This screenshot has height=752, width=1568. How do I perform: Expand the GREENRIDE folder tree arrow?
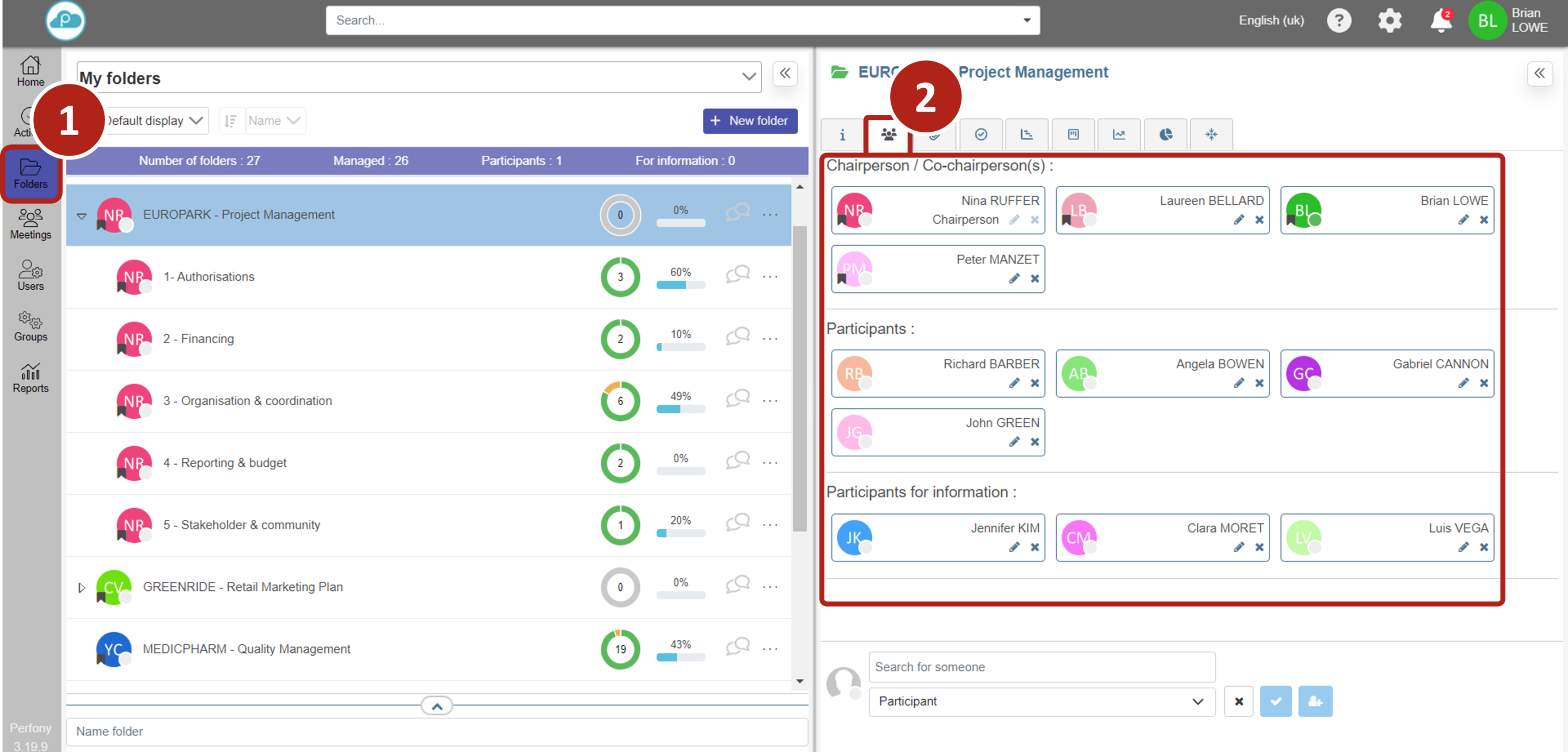(82, 588)
